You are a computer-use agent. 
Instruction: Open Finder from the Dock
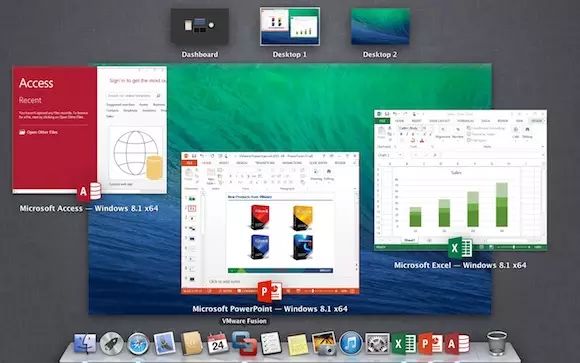85,343
